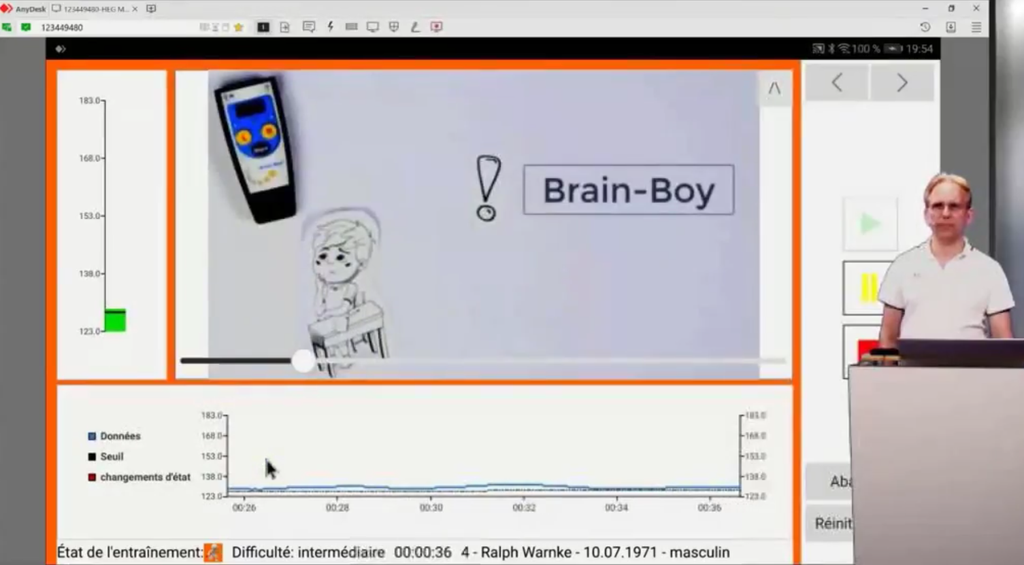Click the 00:34 time label on chart
Viewport: 1024px width, 565px height.
[616, 508]
